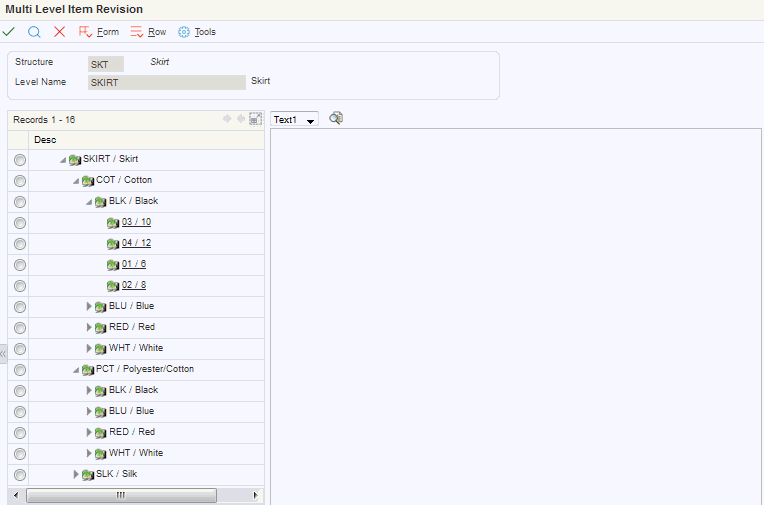Click the scrollbar right arrow
This screenshot has height=505, width=764.
[x=255, y=495]
